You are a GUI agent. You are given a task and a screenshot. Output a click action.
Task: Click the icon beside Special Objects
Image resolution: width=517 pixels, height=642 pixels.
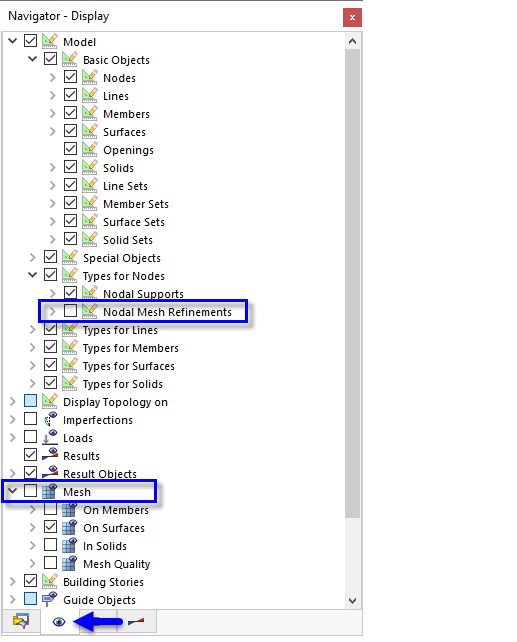[70, 257]
